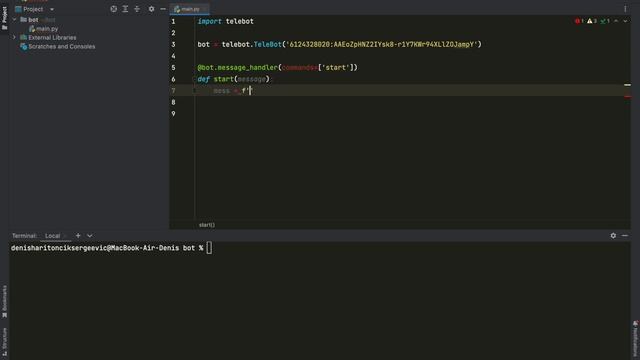Click Expand All in Project panel
The width and height of the screenshot is (640, 360).
[125, 9]
